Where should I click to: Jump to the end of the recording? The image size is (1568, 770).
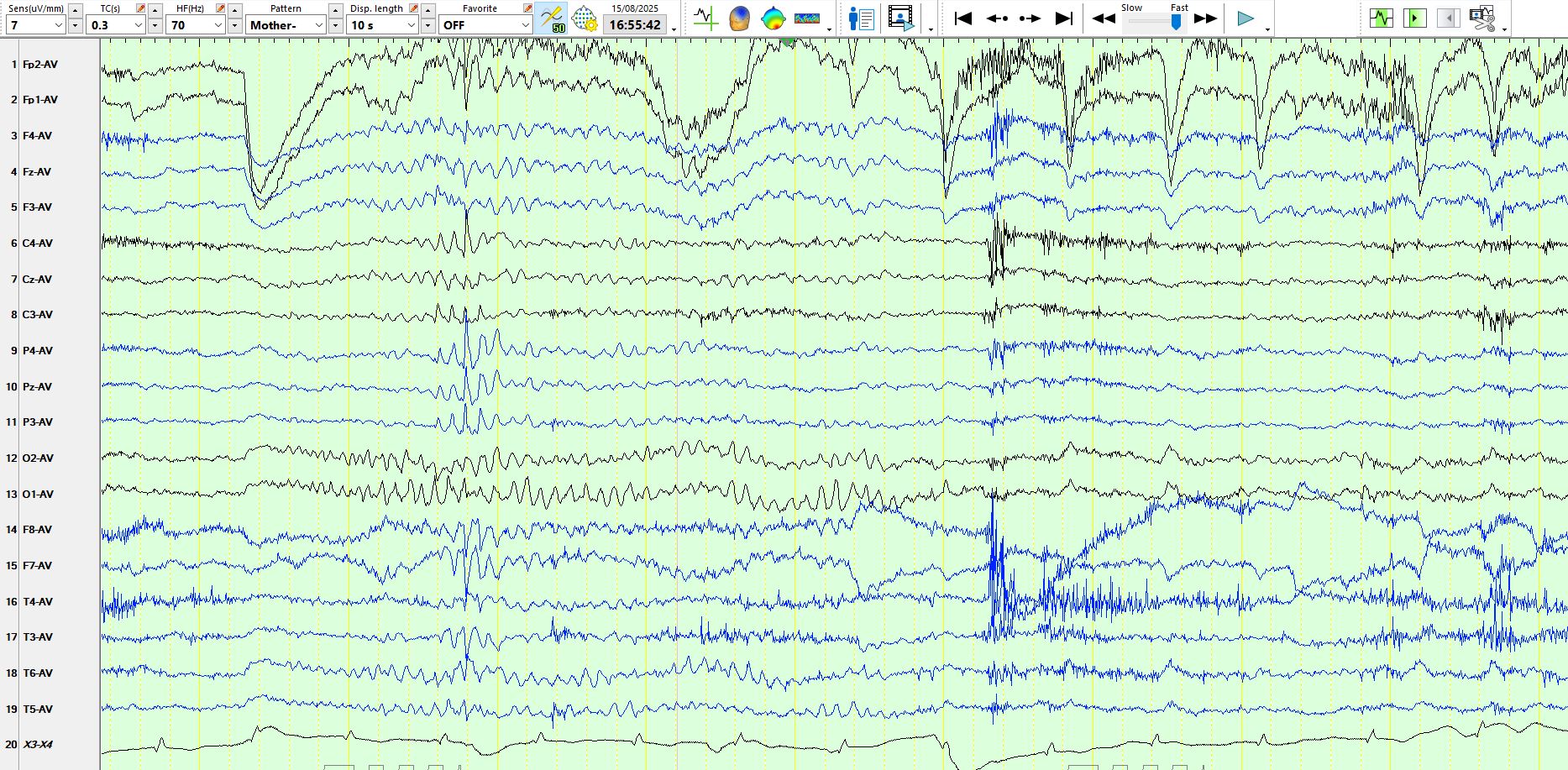[x=1063, y=18]
